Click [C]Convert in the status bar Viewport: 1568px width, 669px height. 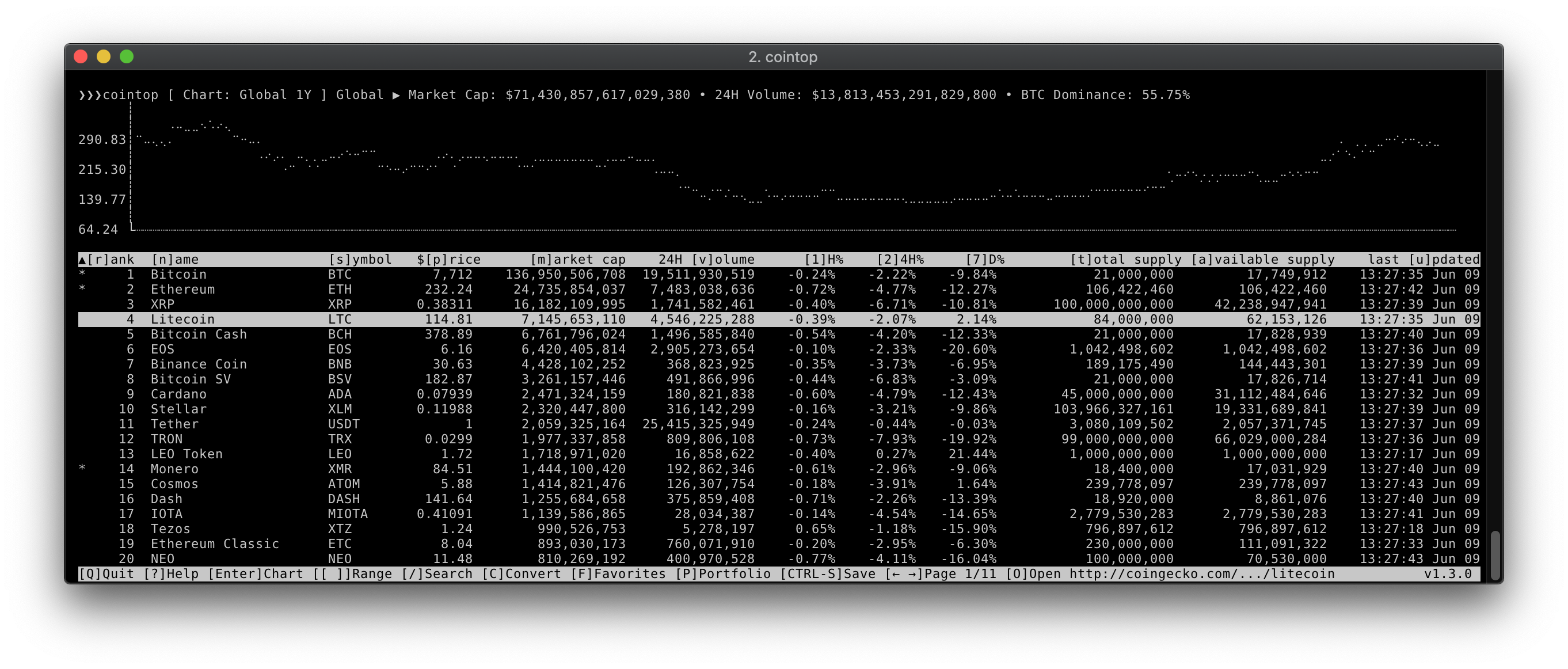coord(522,574)
